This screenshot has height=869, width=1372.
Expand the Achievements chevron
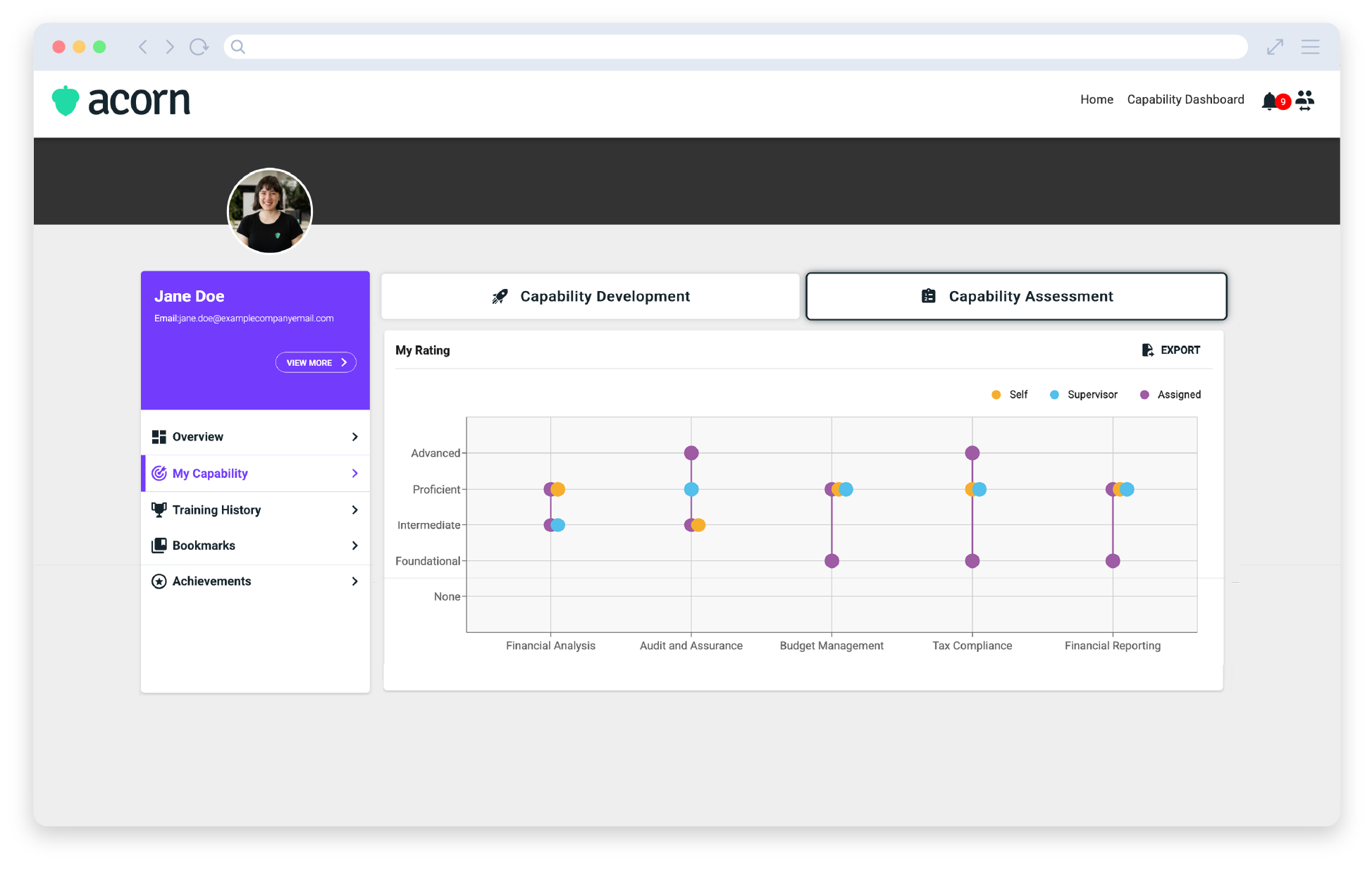354,581
